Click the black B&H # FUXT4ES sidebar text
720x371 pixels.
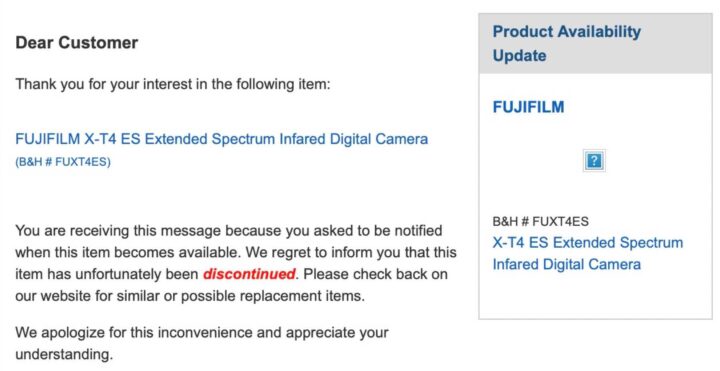(x=540, y=221)
